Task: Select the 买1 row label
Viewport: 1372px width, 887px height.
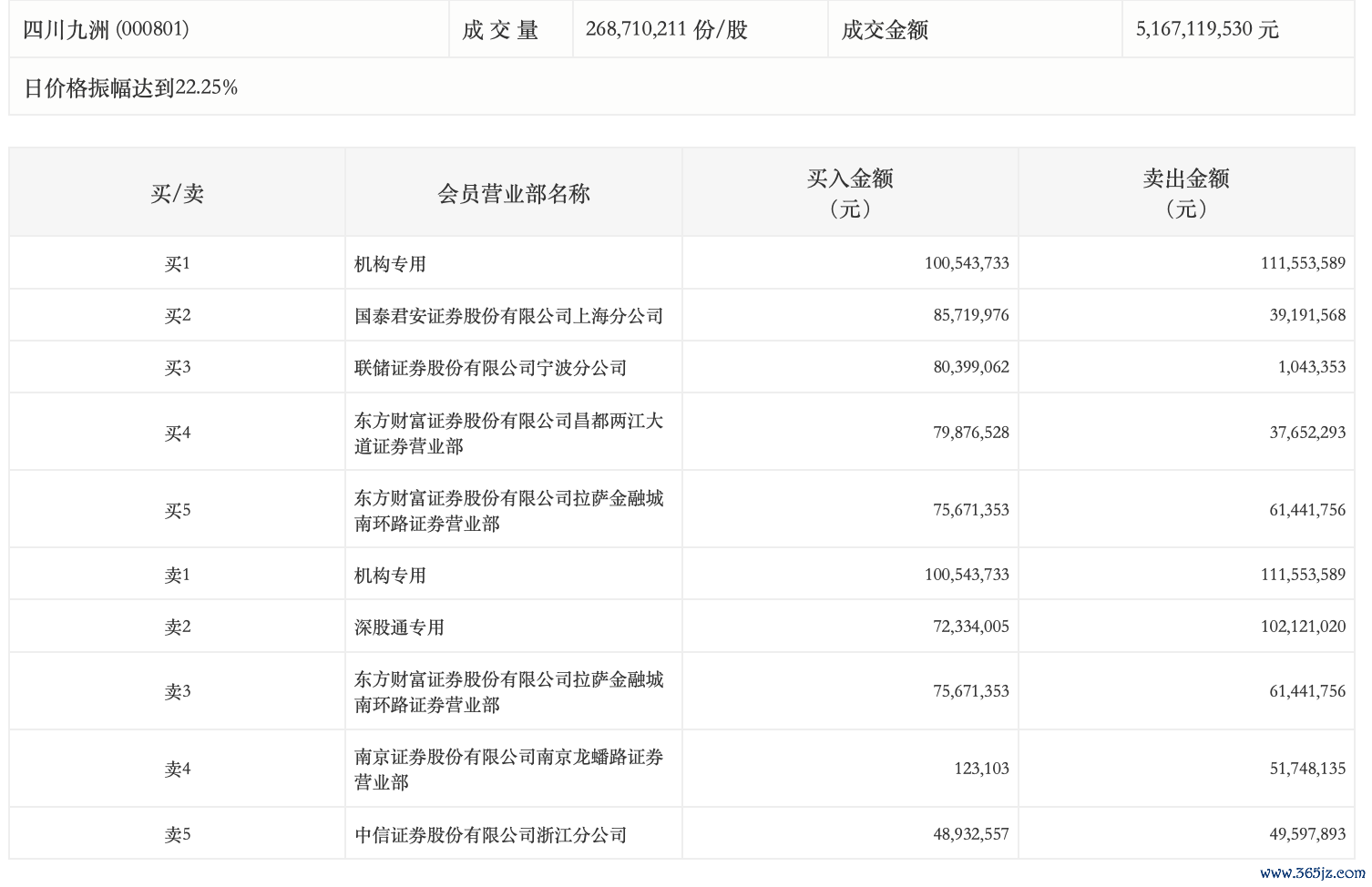Action: point(178,264)
